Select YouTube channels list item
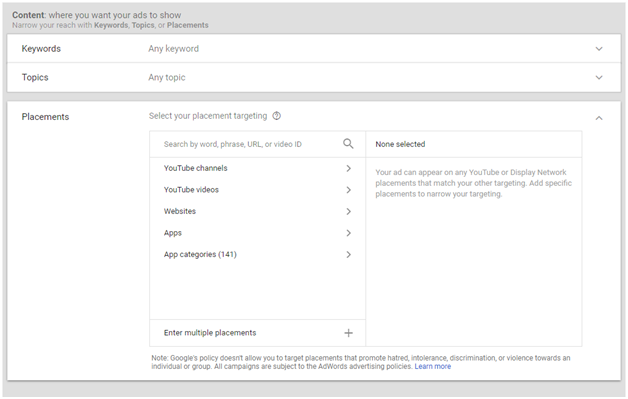 258,168
